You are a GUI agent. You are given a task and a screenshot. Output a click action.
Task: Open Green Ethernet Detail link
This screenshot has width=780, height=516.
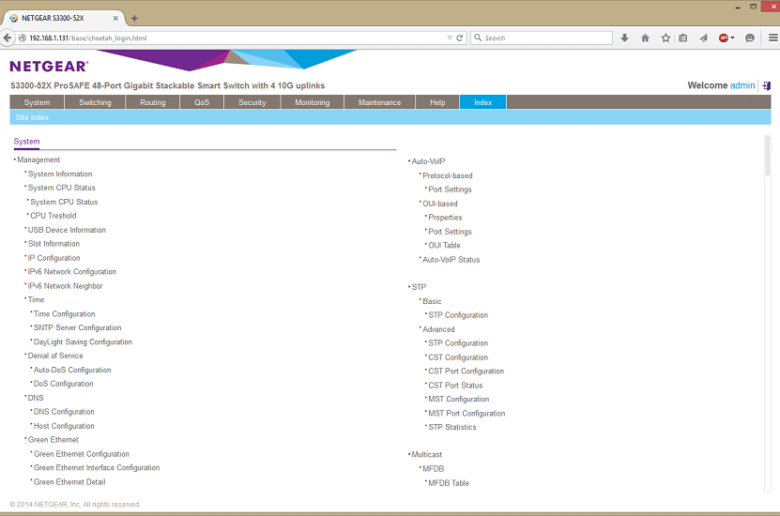70,482
